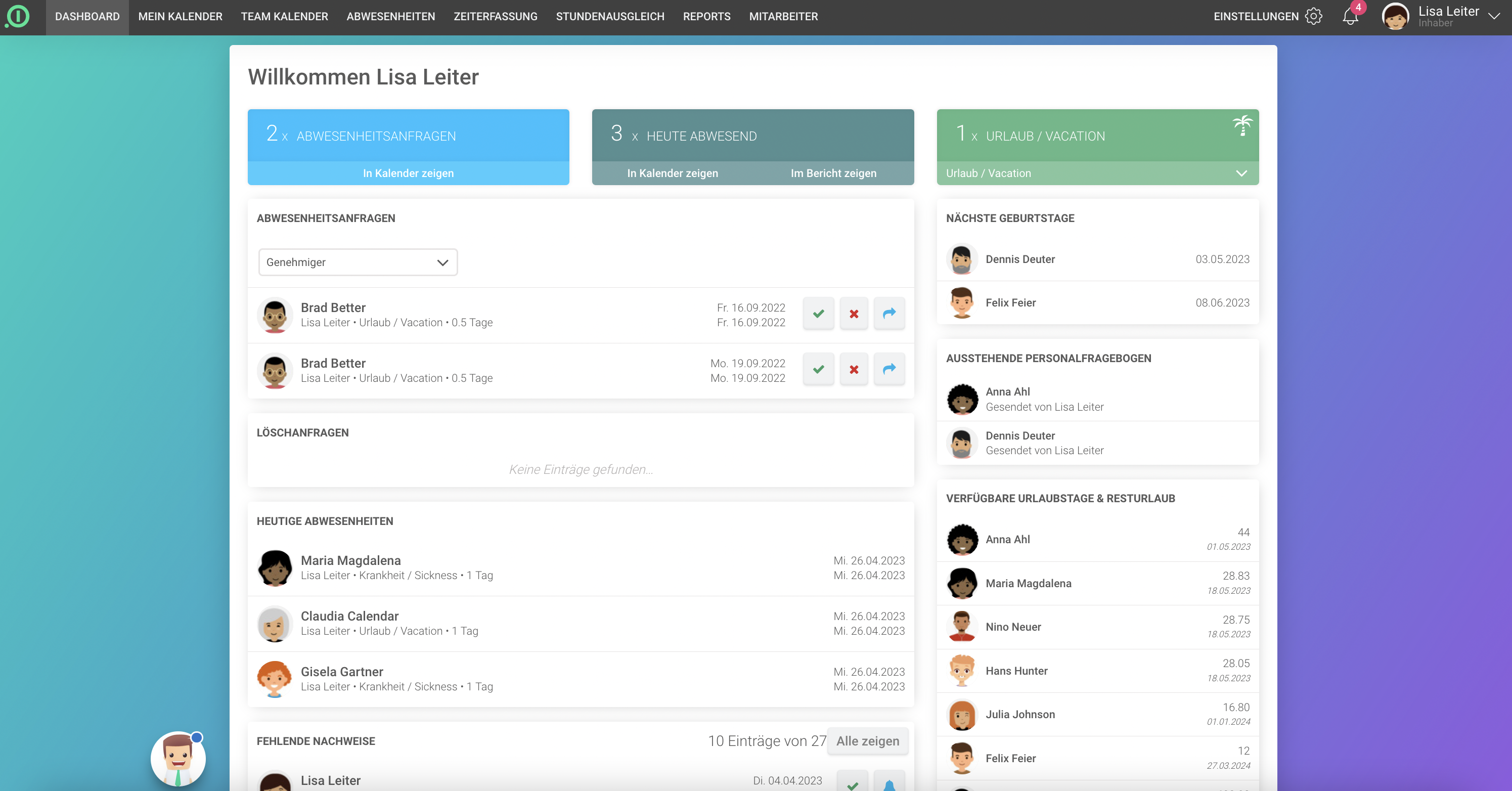This screenshot has width=1512, height=791.
Task: Approve Brad Better's 16.09.2022 vacation request
Action: [x=818, y=314]
